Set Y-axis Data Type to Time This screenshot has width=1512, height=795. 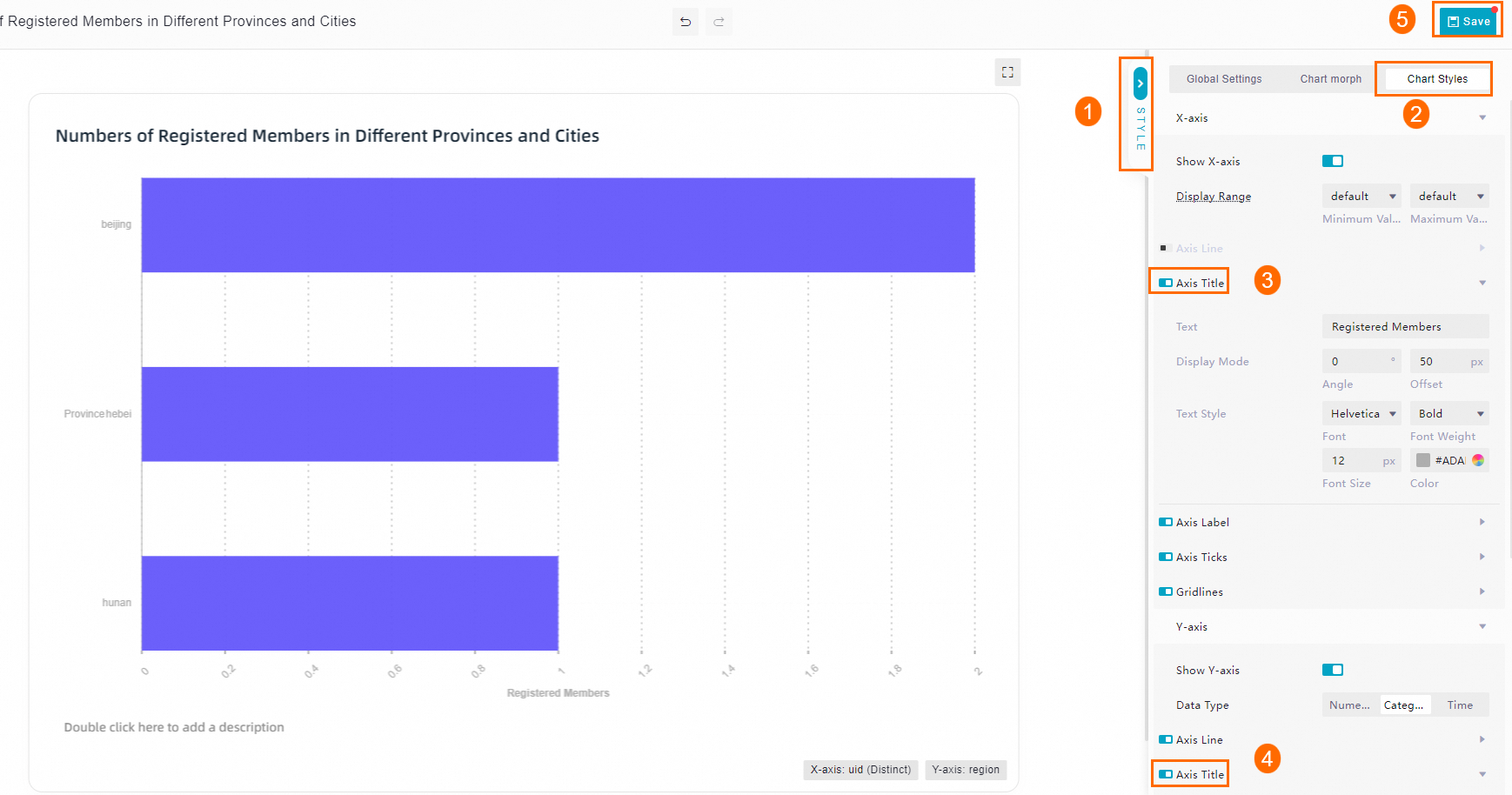pyautogui.click(x=1460, y=705)
